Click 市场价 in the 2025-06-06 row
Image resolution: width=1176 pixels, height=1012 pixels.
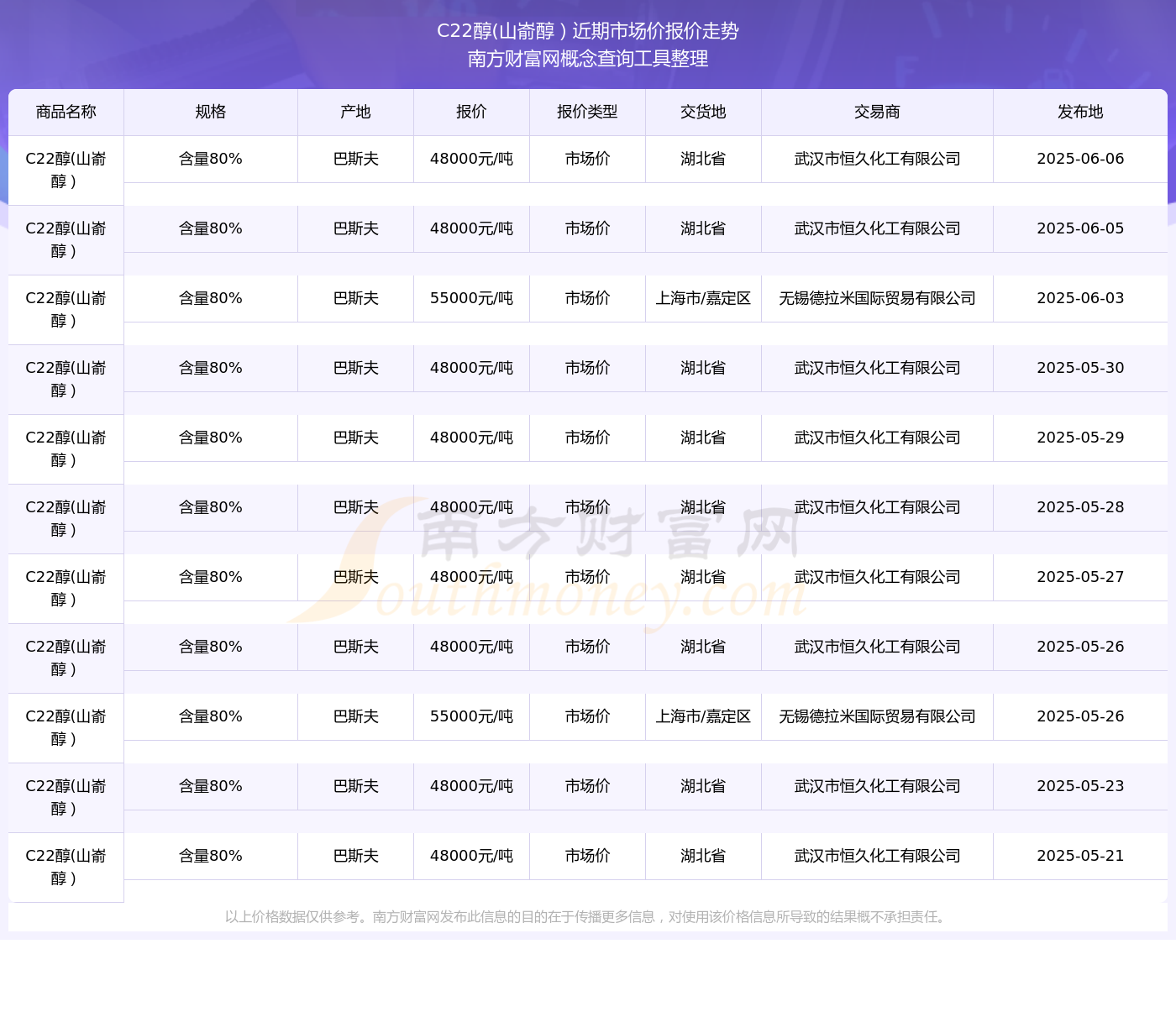587,159
